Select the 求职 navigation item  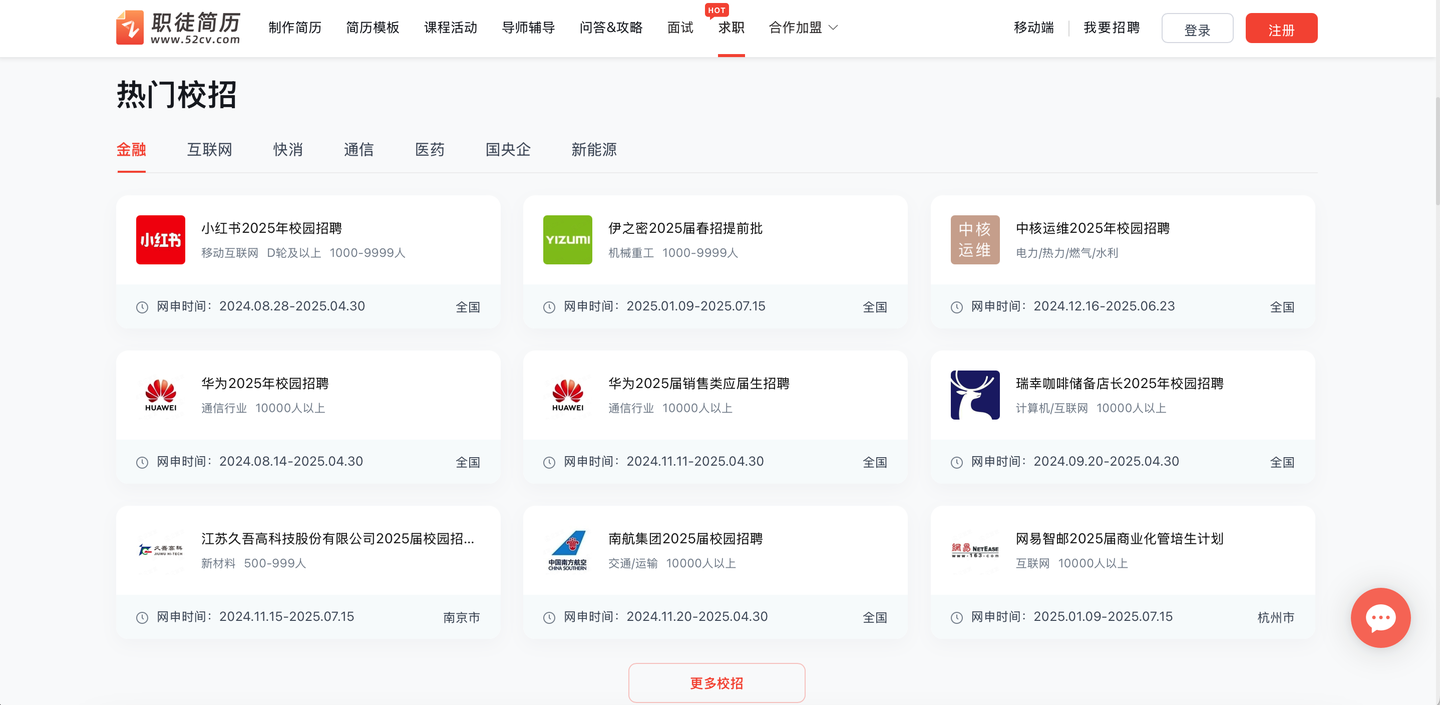731,28
